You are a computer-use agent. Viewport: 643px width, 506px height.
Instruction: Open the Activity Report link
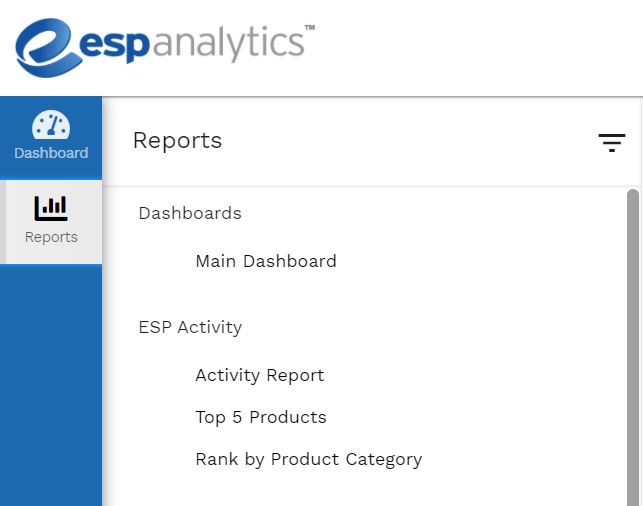tap(260, 375)
